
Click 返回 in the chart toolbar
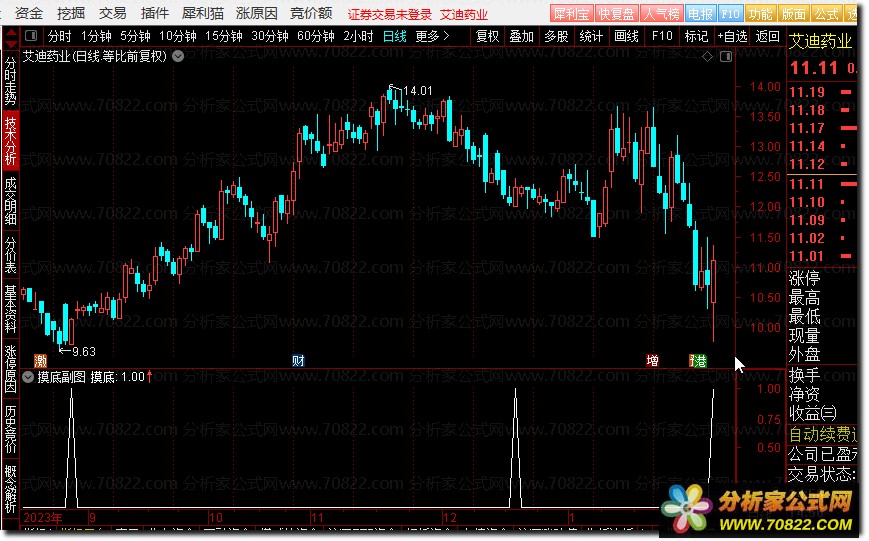[767, 37]
